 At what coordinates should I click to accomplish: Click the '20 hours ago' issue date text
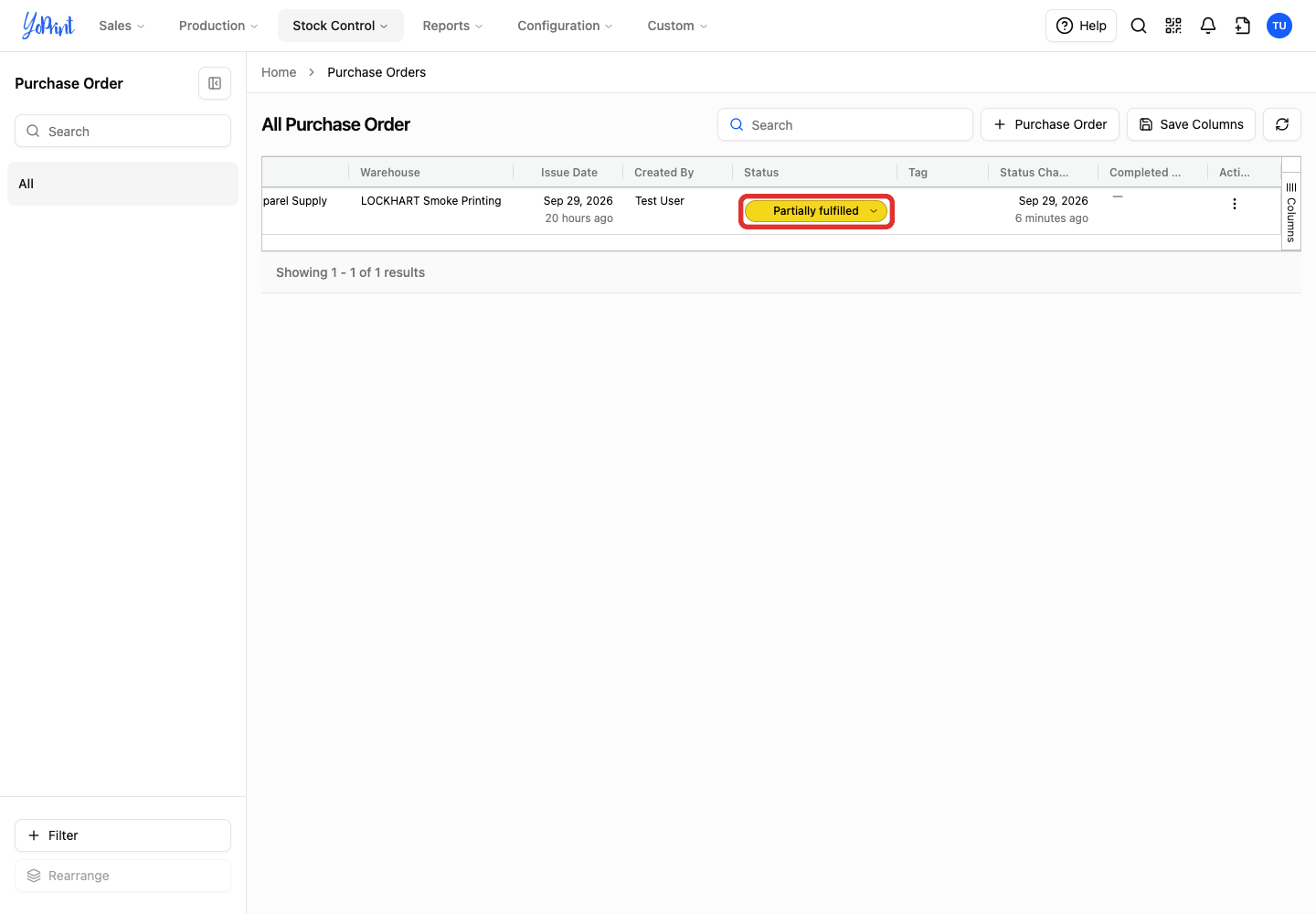click(579, 218)
